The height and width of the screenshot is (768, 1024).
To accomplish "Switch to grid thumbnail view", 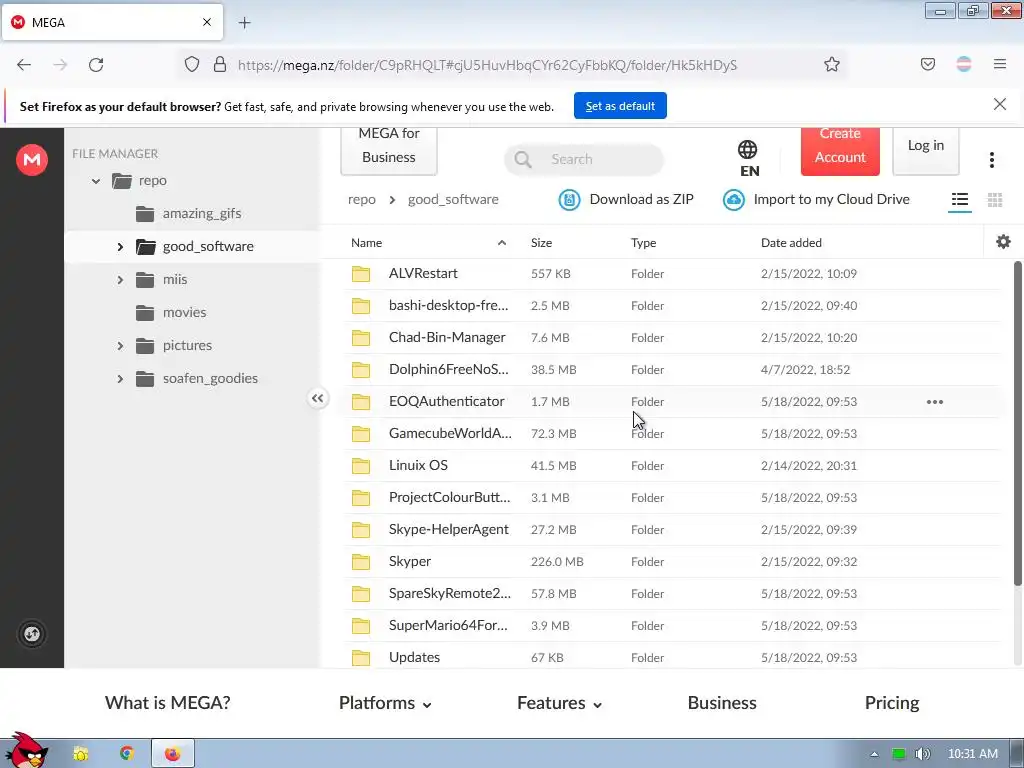I will pyautogui.click(x=995, y=200).
